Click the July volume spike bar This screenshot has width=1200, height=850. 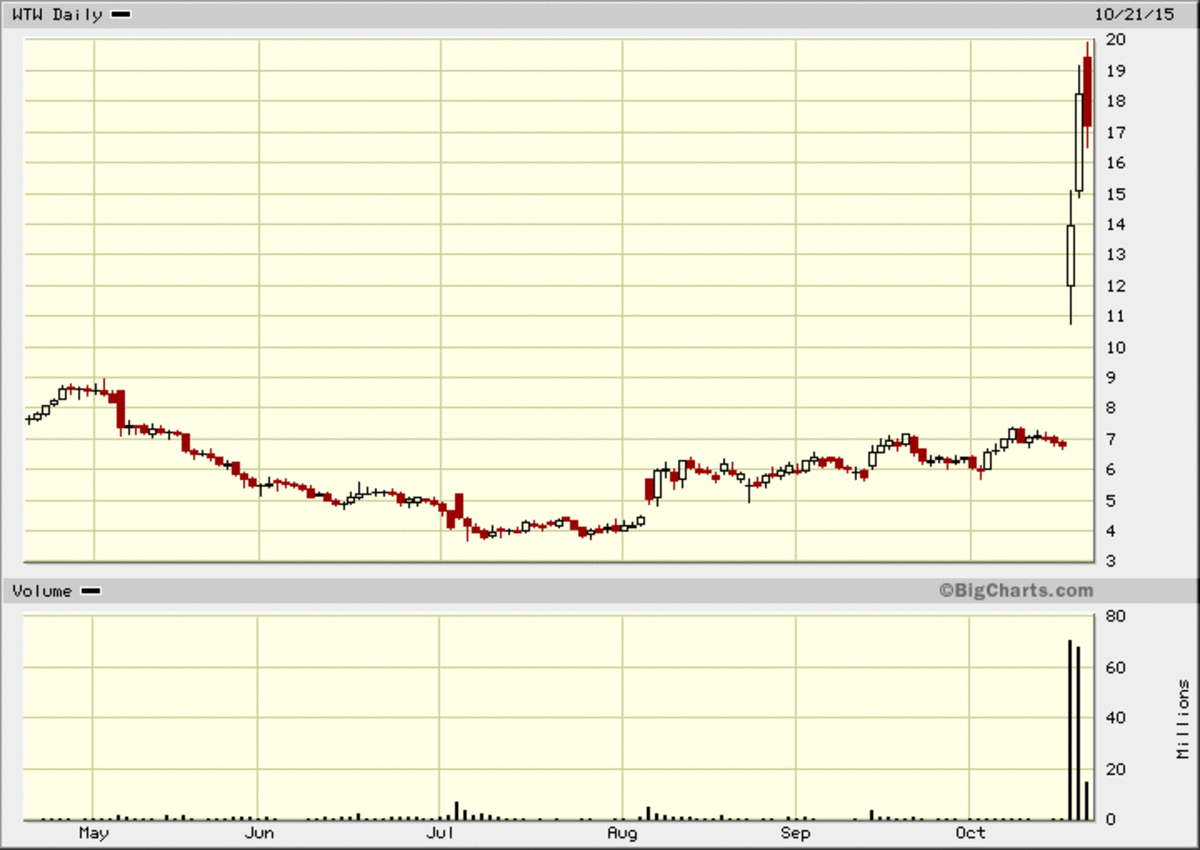pos(457,808)
